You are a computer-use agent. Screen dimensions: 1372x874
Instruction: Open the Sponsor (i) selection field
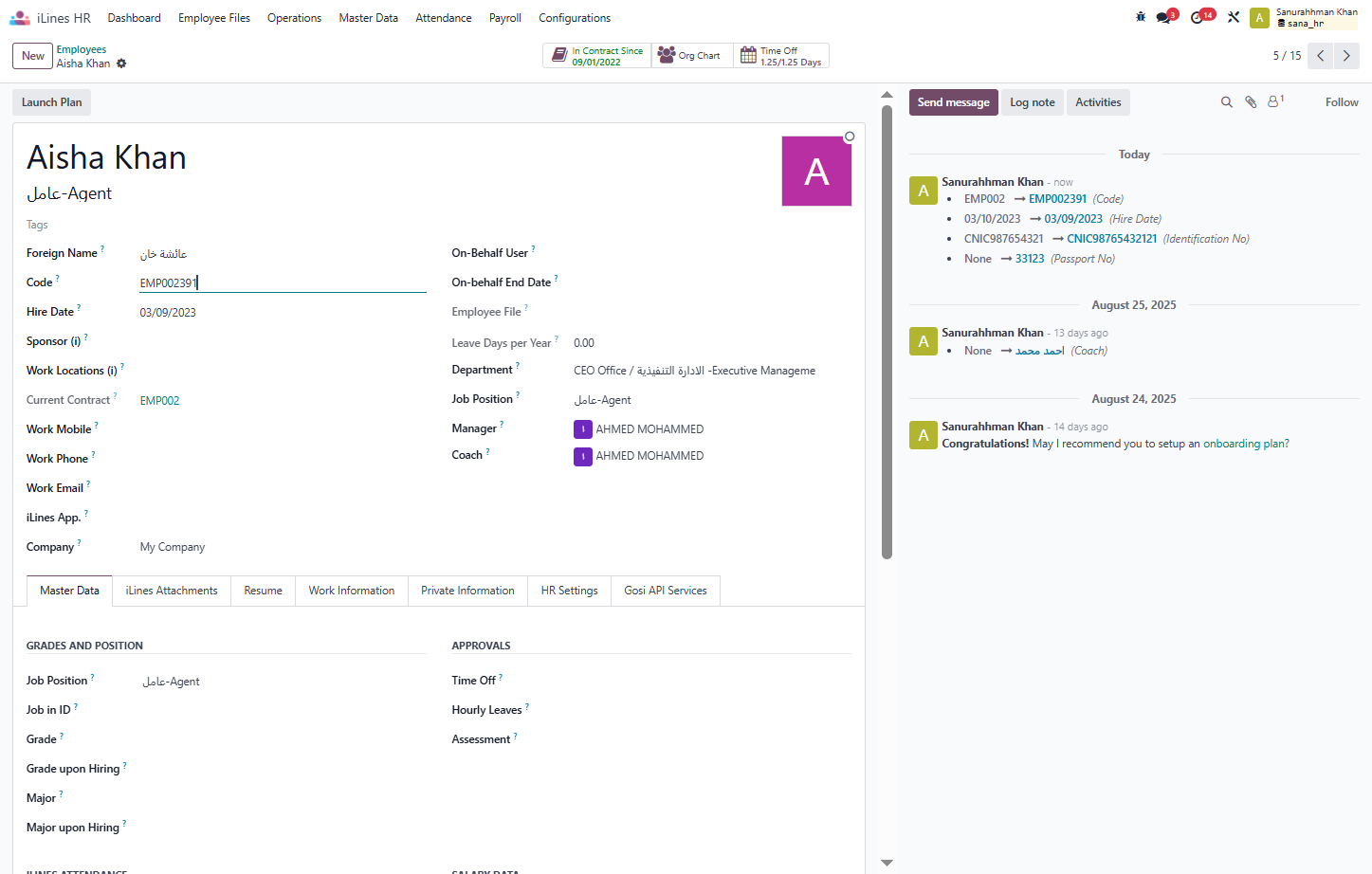[283, 341]
